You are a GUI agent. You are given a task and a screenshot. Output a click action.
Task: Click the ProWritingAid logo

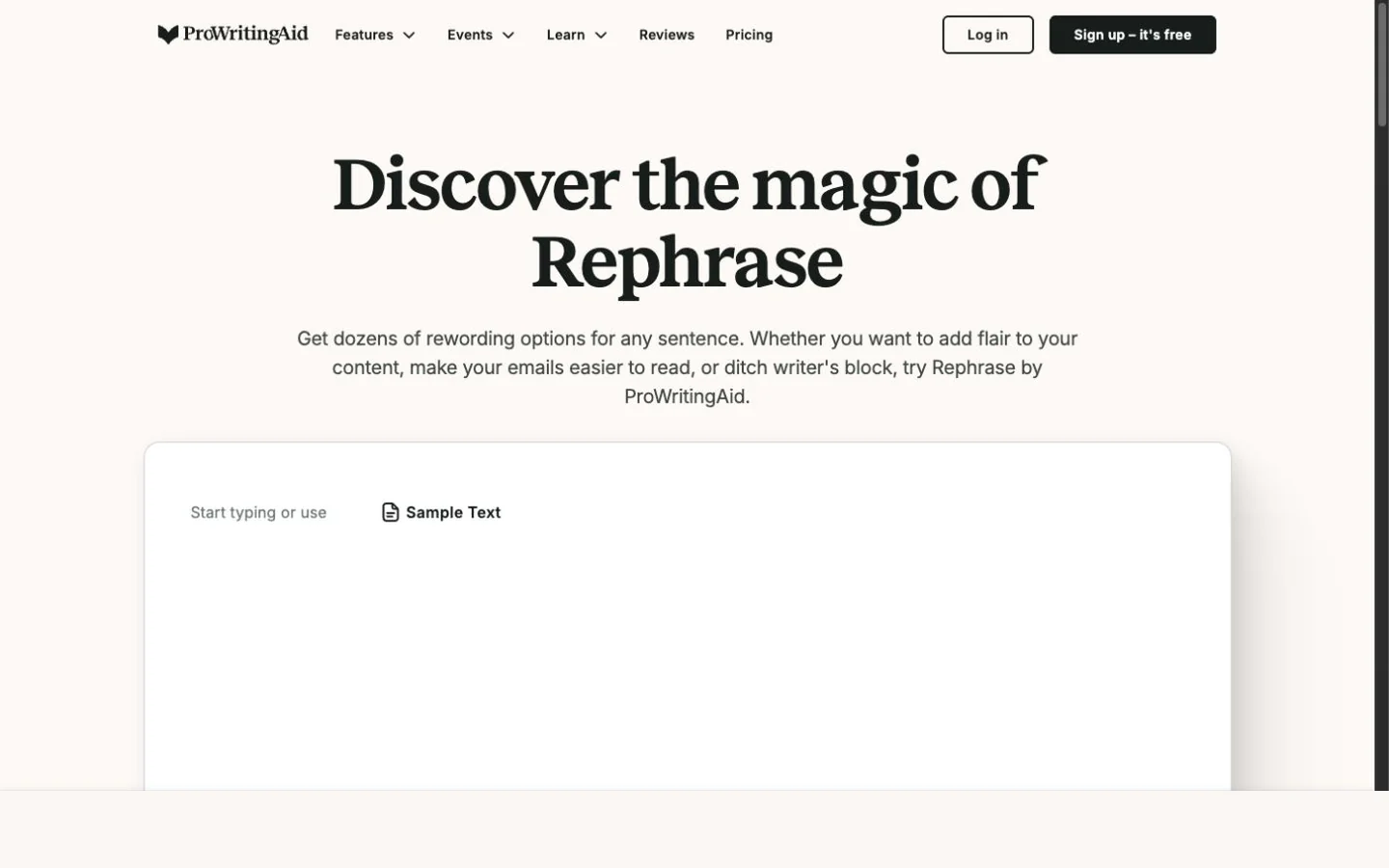tap(232, 35)
